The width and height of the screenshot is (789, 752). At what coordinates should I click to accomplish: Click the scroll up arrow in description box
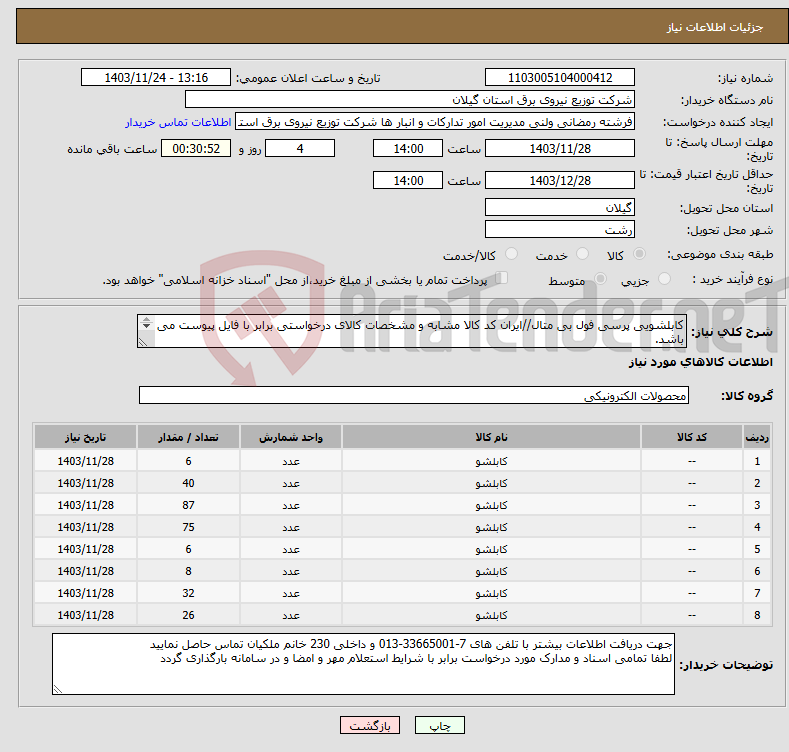(x=146, y=319)
